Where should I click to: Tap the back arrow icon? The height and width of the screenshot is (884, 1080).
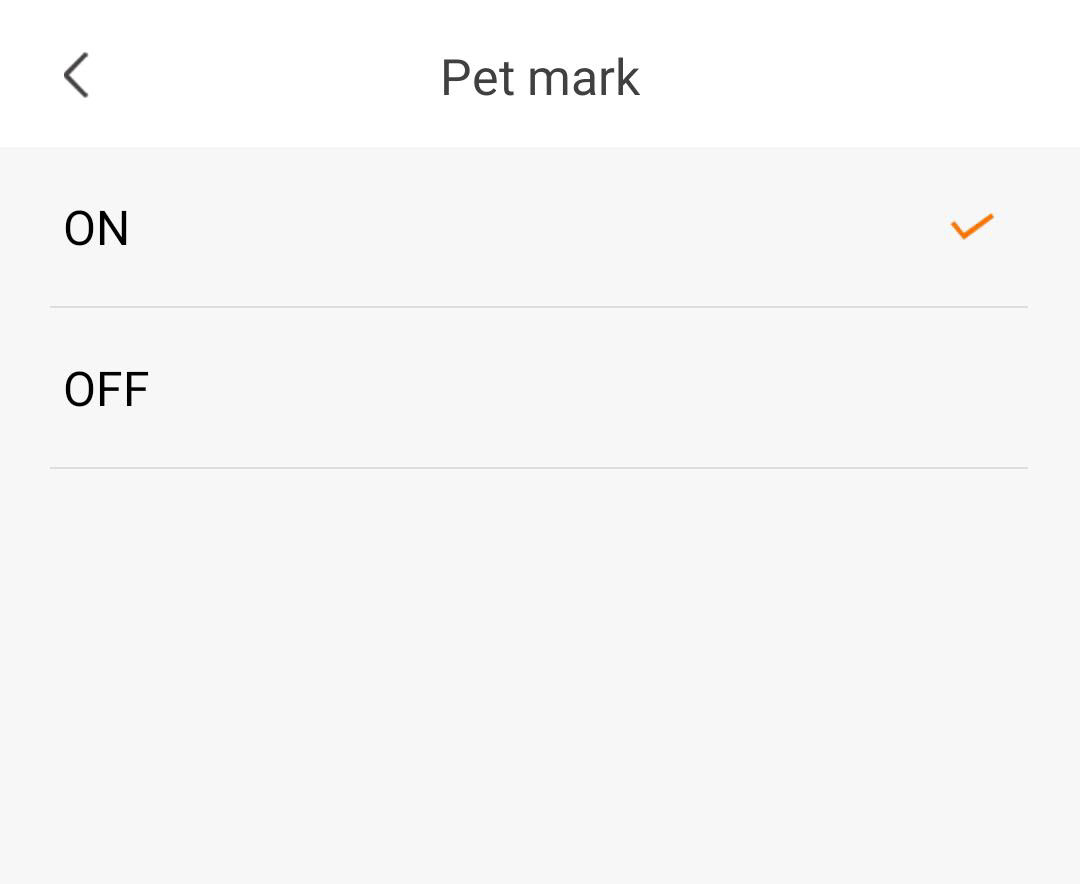(76, 76)
